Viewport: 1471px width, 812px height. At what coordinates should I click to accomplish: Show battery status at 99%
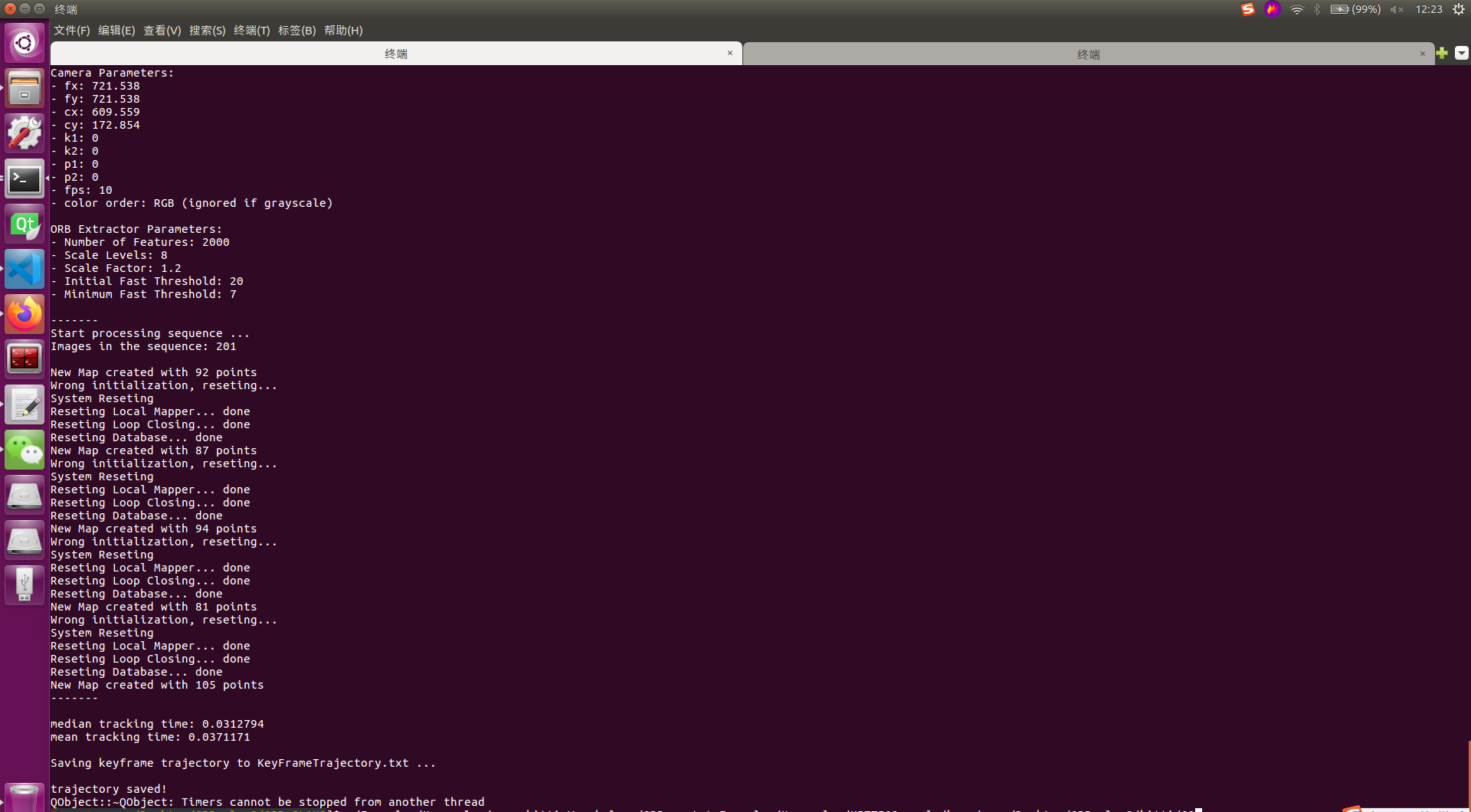[x=1355, y=9]
